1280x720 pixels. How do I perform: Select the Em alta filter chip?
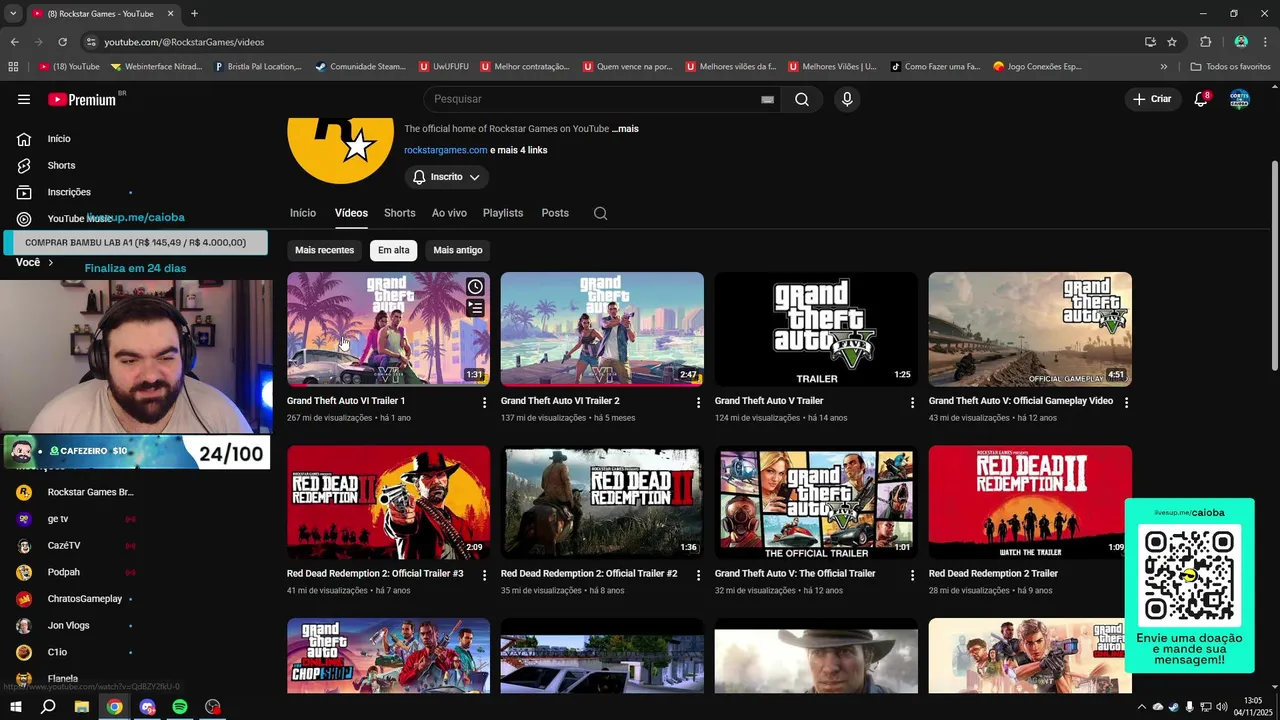pyautogui.click(x=393, y=250)
